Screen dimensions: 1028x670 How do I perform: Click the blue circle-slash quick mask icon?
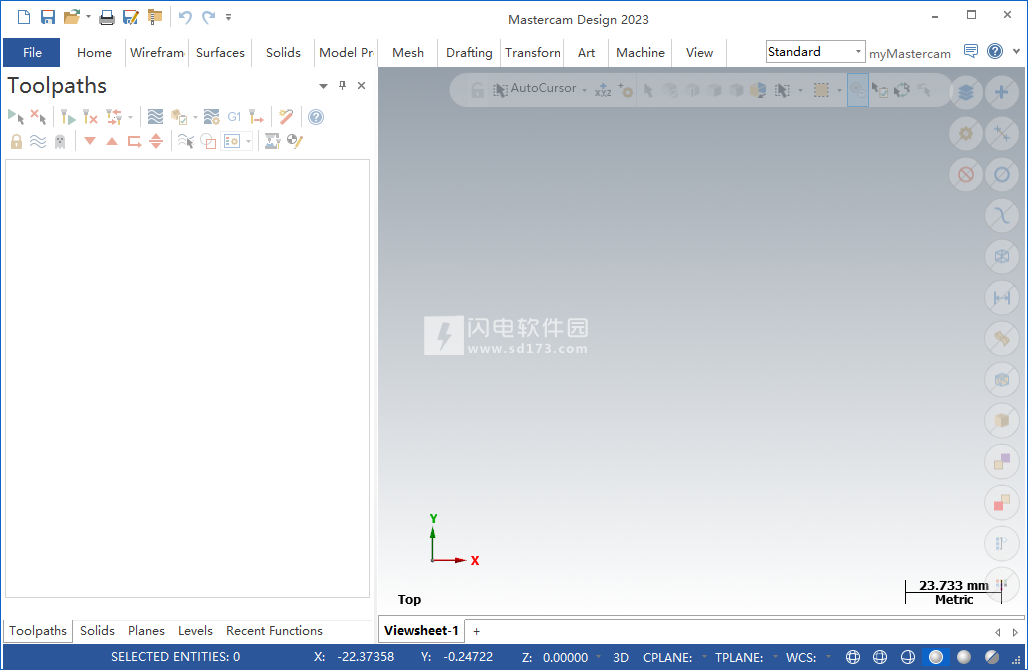pyautogui.click(x=1001, y=175)
